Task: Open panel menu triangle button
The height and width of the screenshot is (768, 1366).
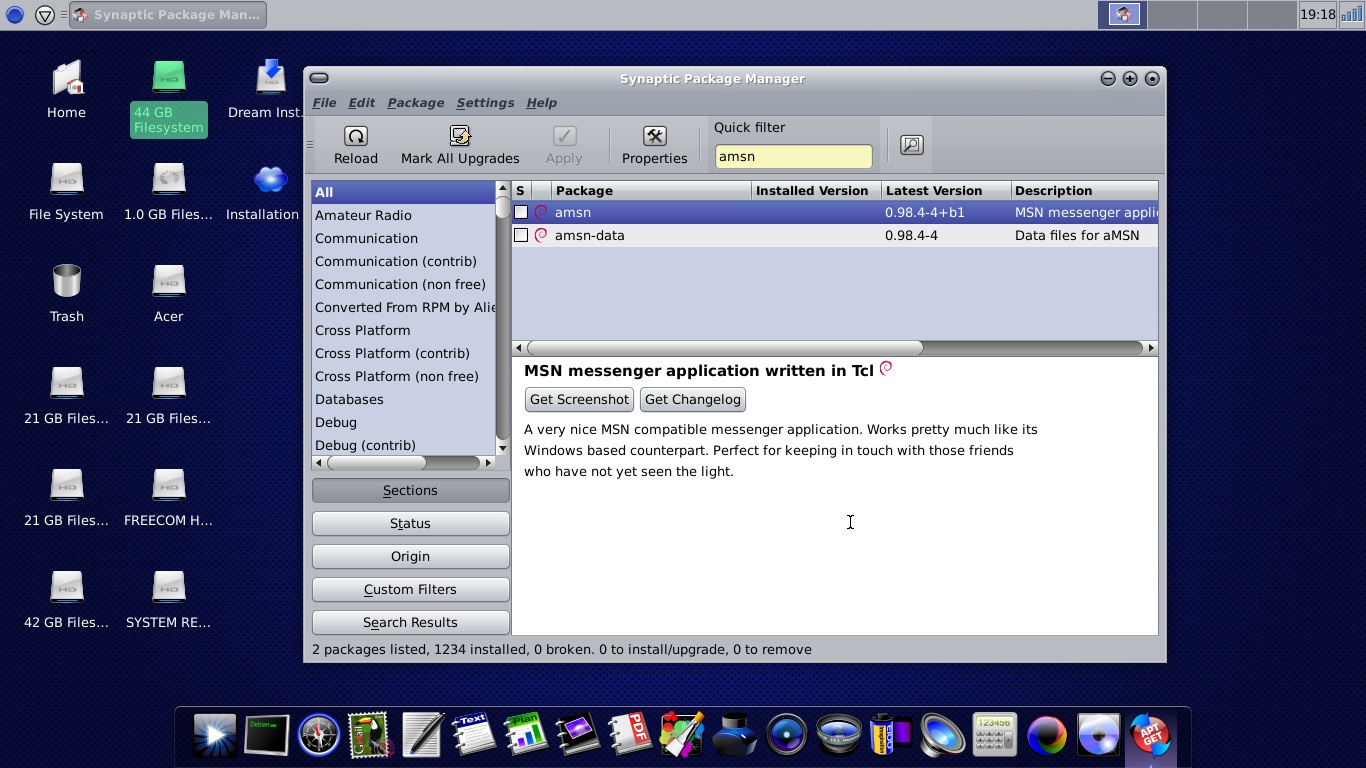Action: click(45, 15)
